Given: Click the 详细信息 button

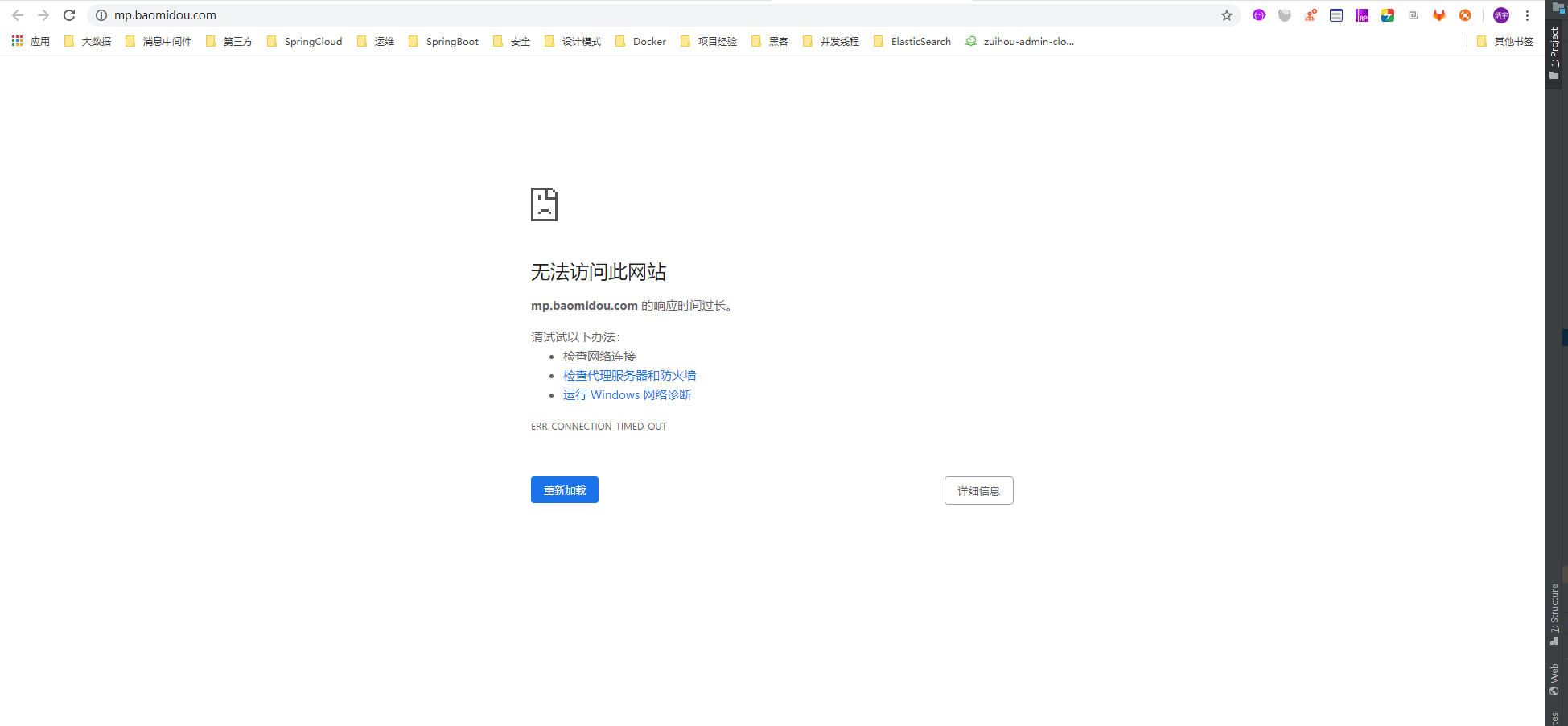Looking at the screenshot, I should 979,491.
